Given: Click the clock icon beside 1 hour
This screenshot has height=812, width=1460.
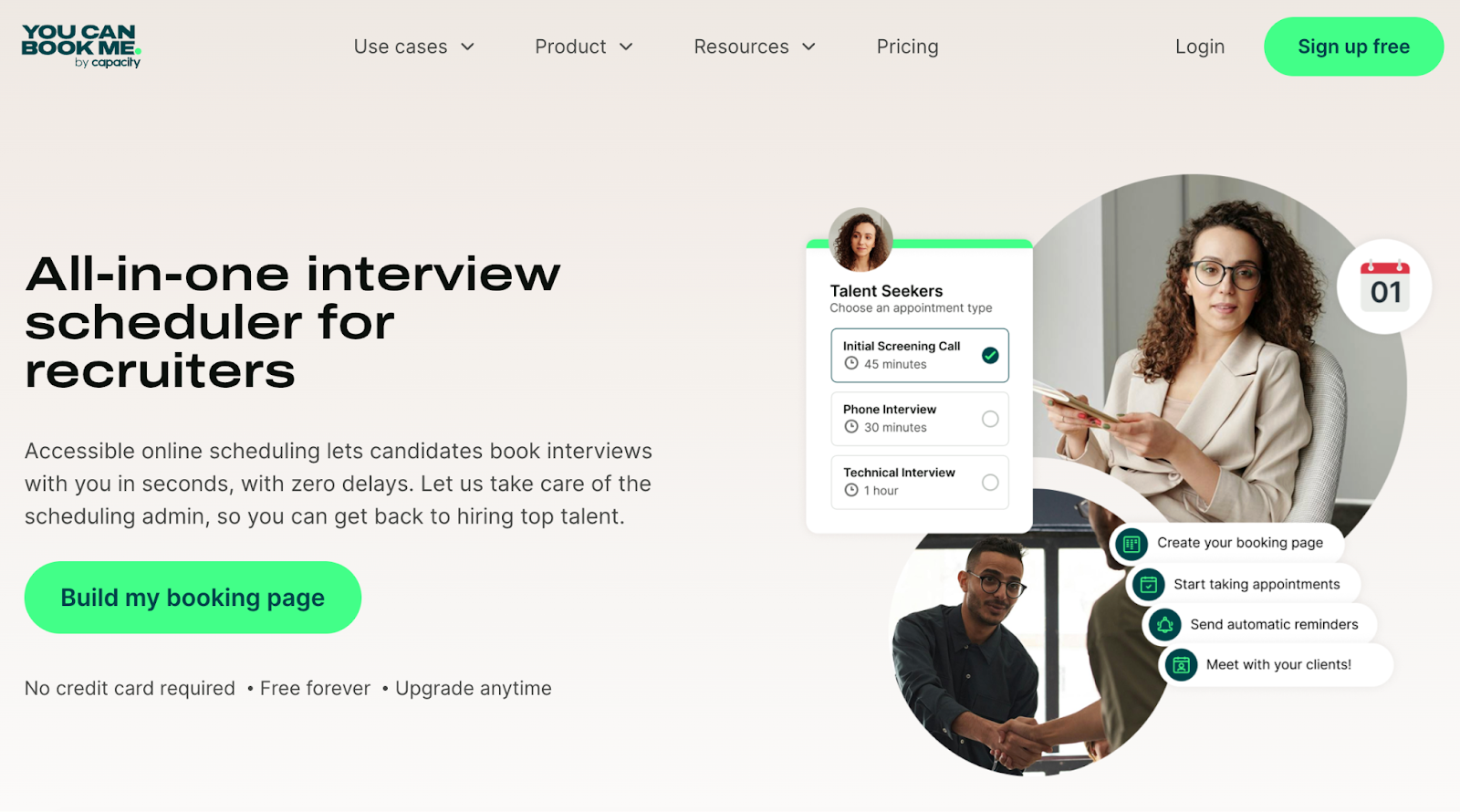Looking at the screenshot, I should click(851, 490).
